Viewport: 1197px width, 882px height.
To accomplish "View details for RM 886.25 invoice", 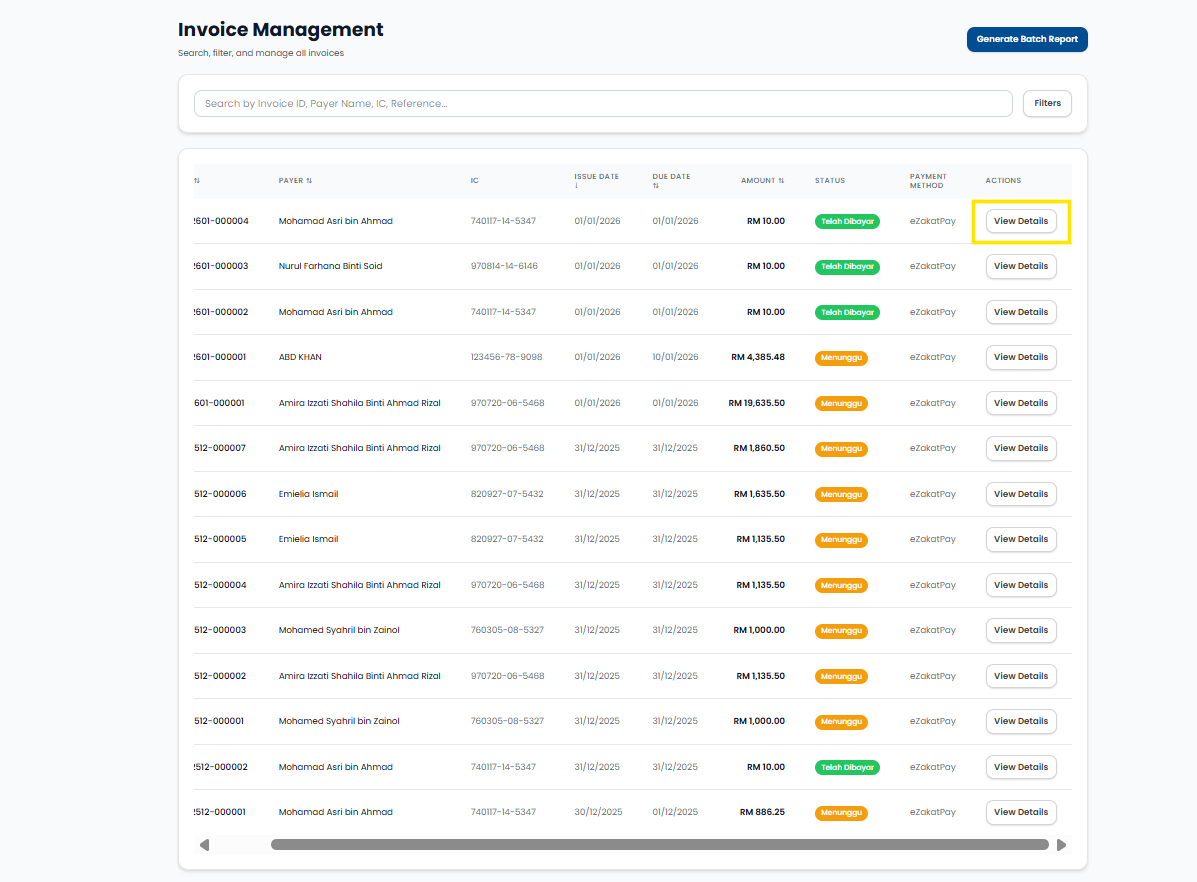I will (1021, 812).
